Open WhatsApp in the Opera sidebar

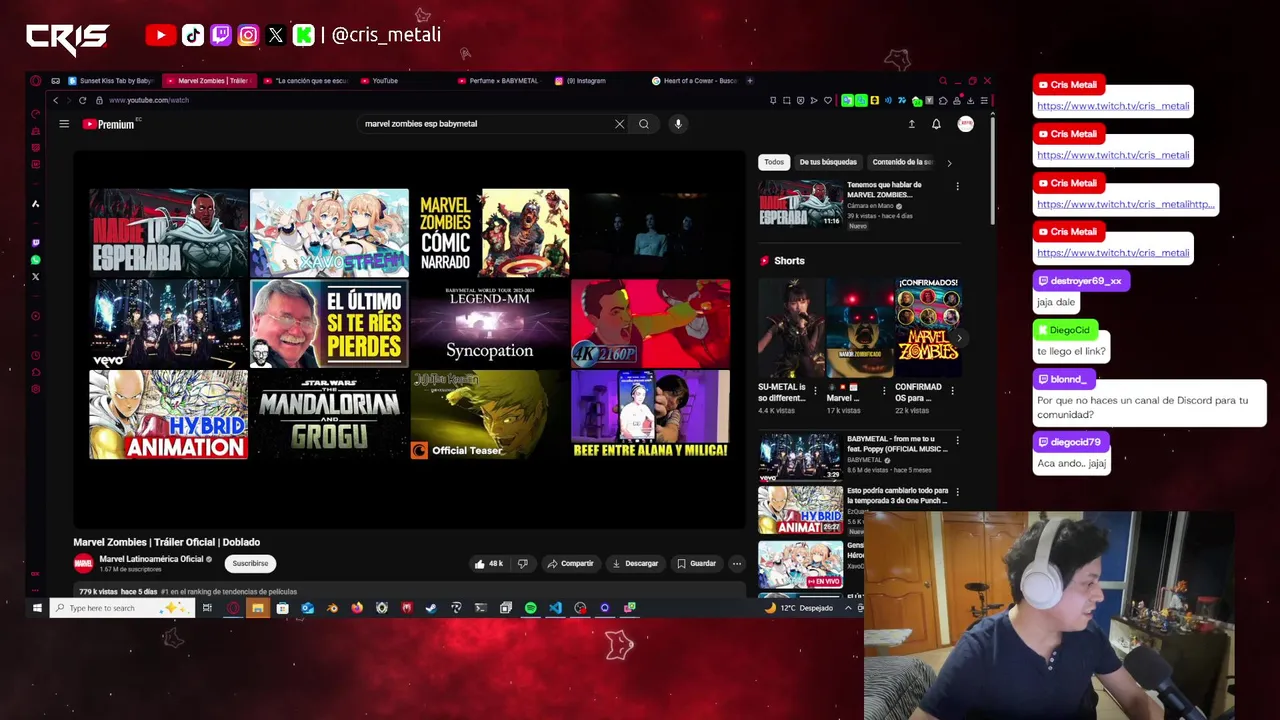pyautogui.click(x=36, y=260)
